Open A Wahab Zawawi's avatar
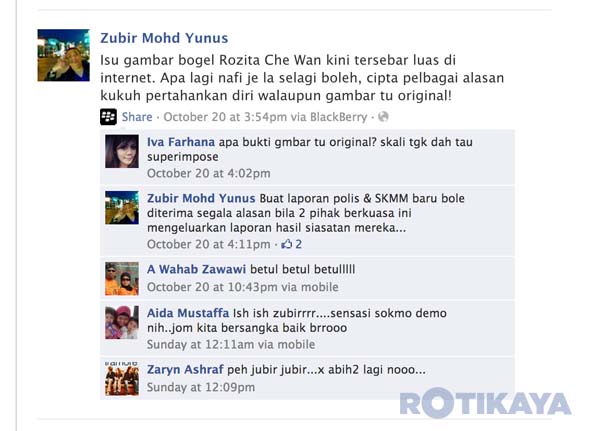The width and height of the screenshot is (590, 431). [122, 279]
